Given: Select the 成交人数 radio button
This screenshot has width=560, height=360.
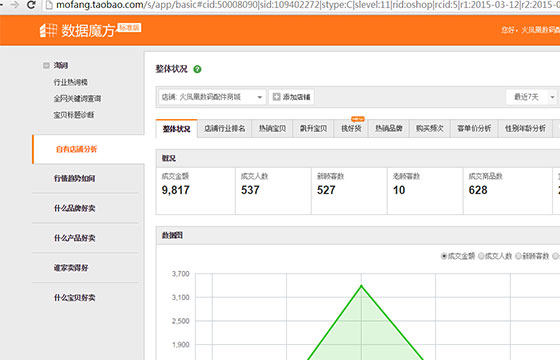Looking at the screenshot, I should 481,256.
